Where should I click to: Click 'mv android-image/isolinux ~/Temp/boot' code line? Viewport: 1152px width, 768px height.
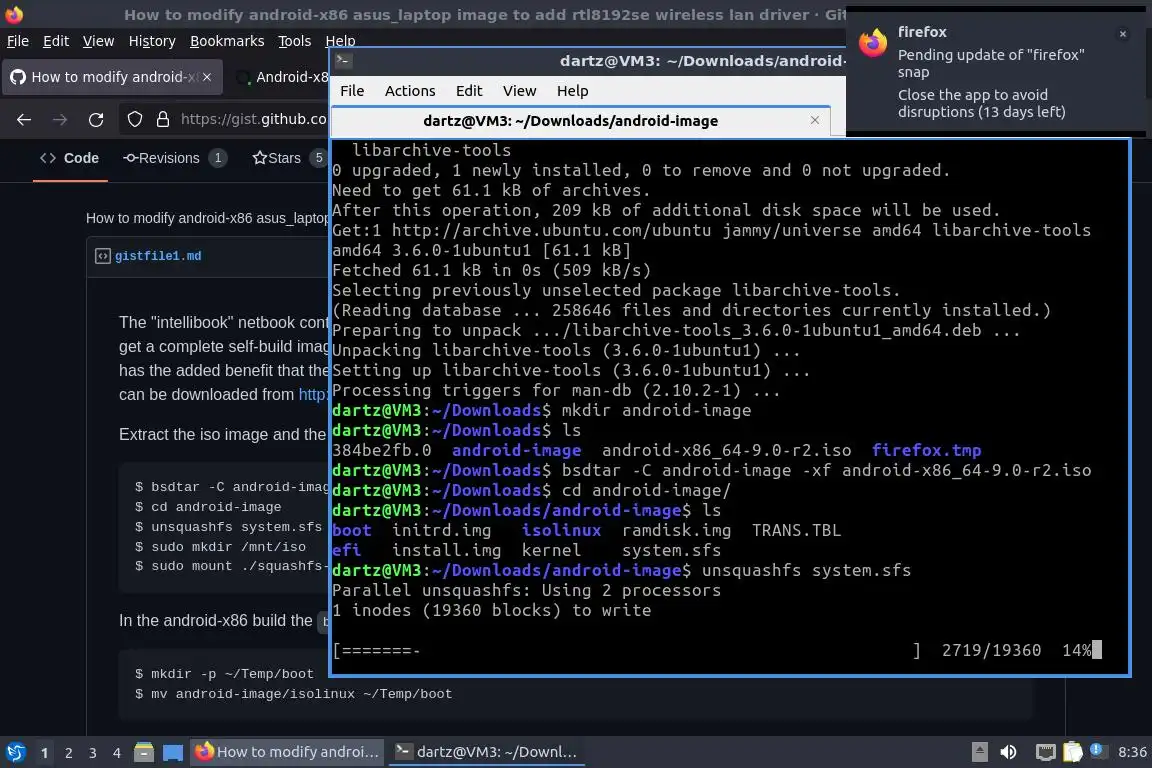(293, 694)
